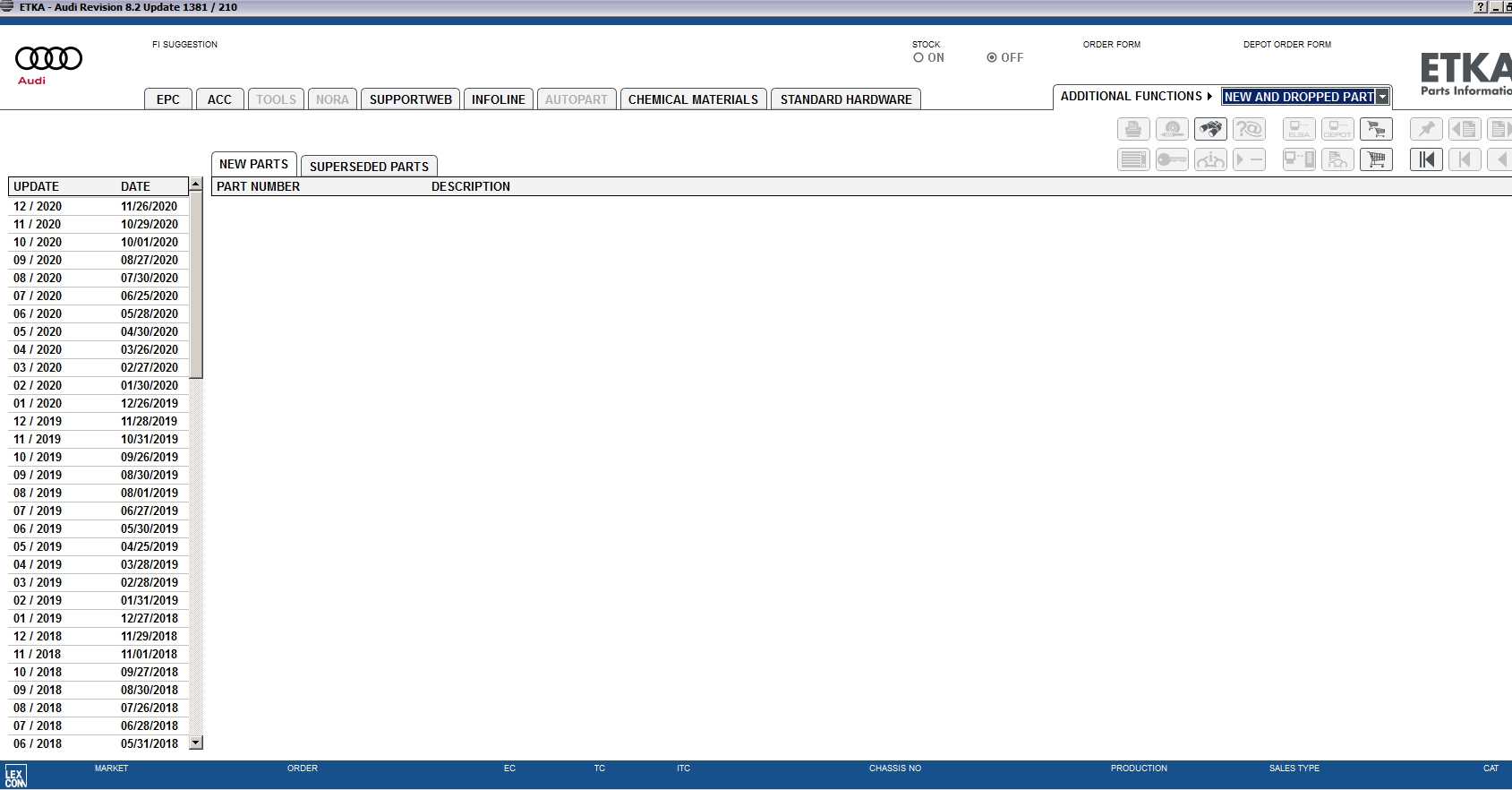This screenshot has width=1512, height=790.
Task: Click the date 10/01/2020
Action: [x=149, y=242]
